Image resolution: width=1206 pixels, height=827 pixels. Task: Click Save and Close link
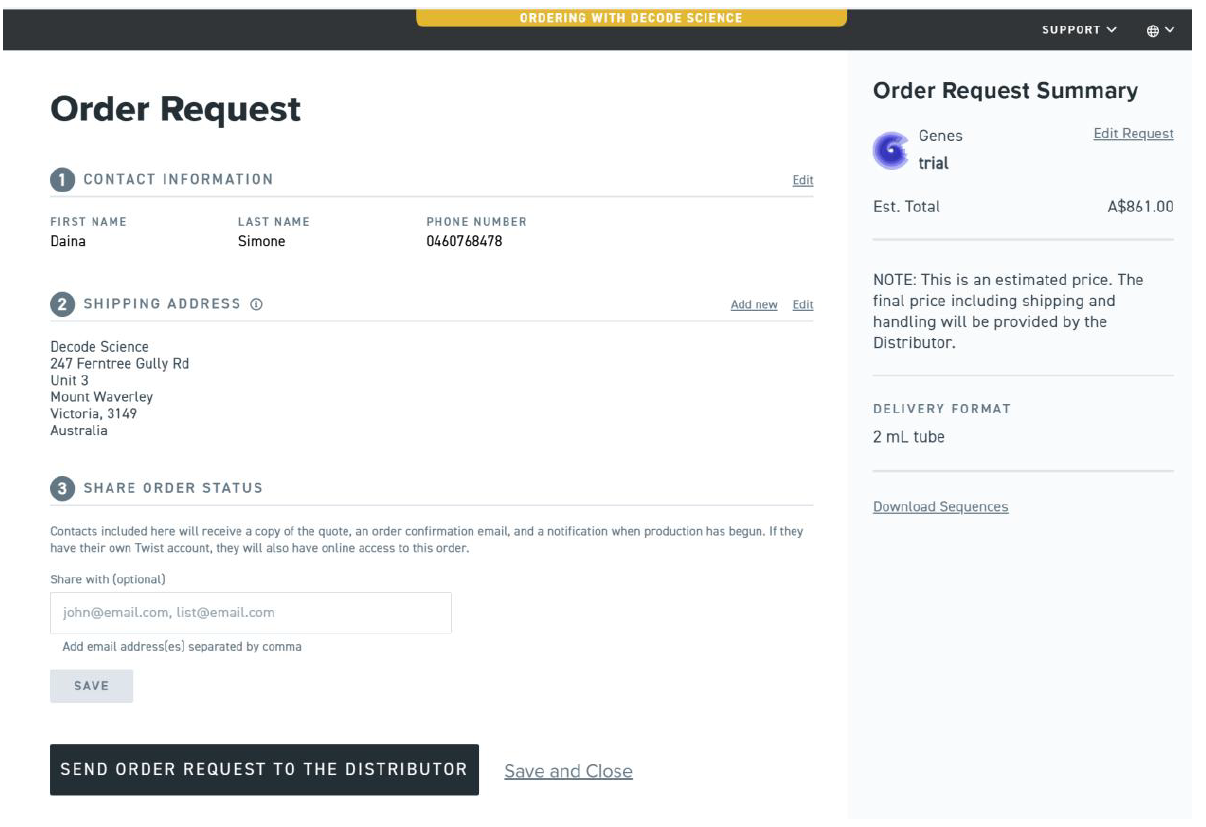(568, 771)
